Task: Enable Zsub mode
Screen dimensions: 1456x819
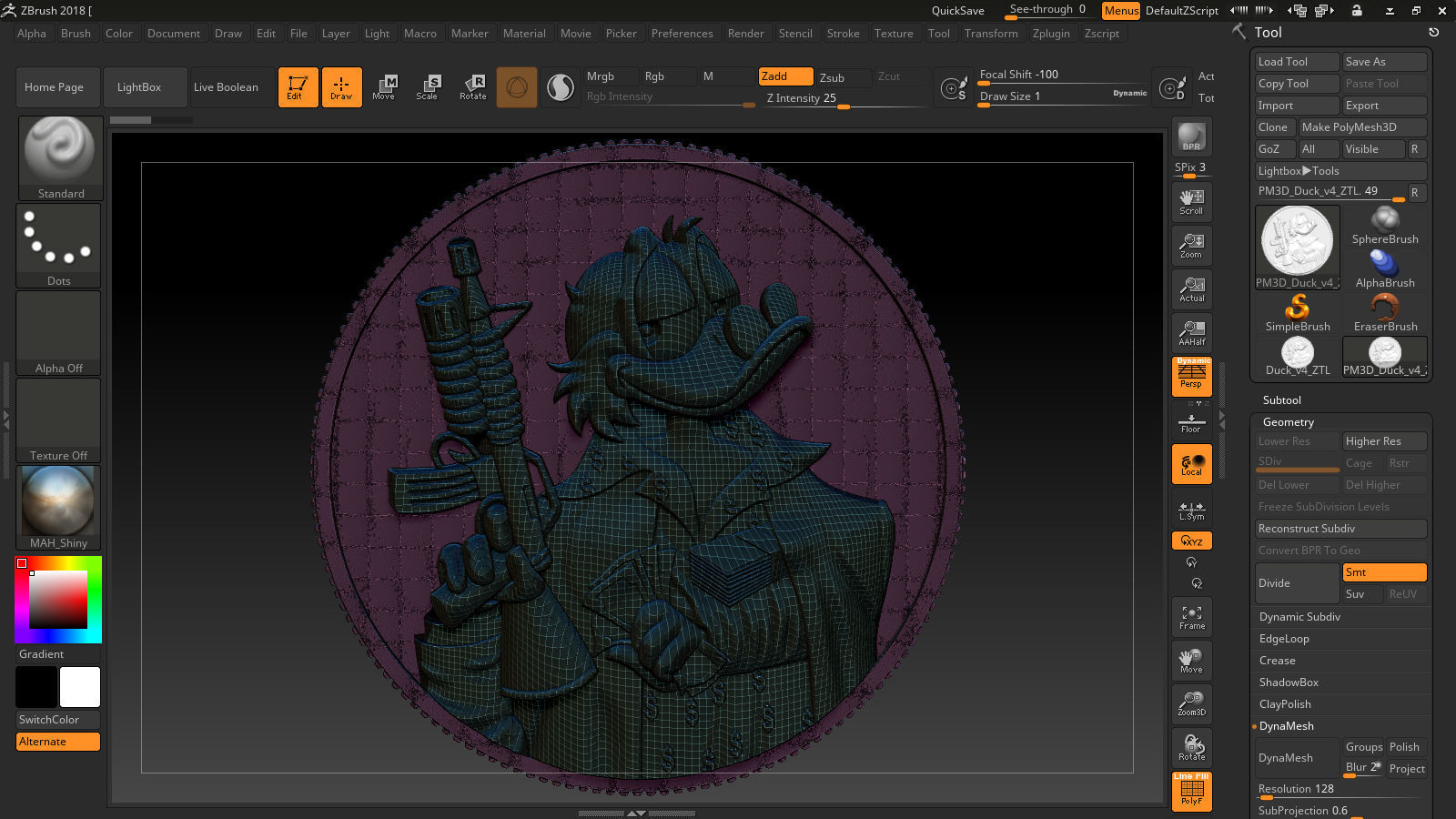Action: (844, 77)
